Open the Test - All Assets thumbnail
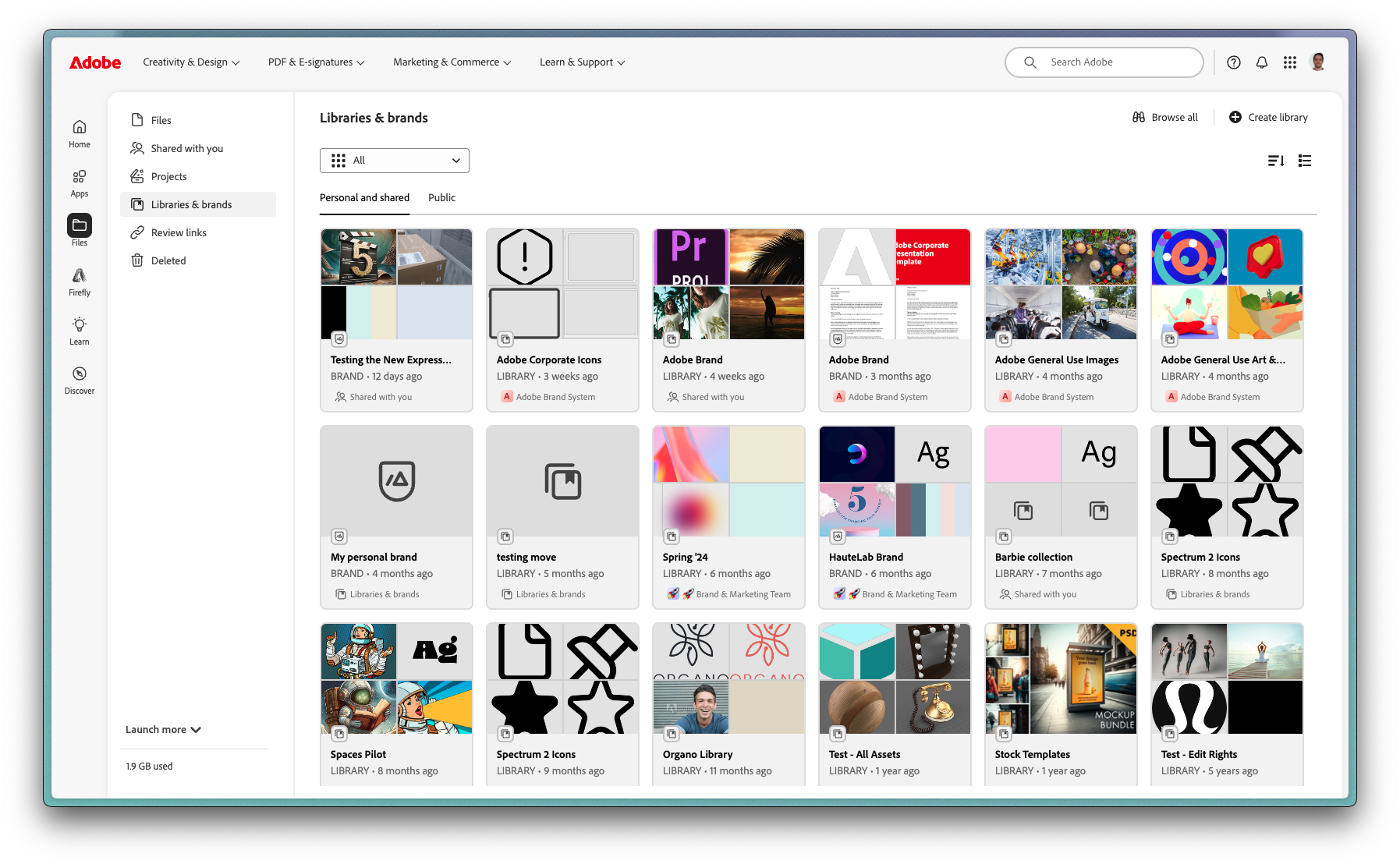 [x=895, y=678]
